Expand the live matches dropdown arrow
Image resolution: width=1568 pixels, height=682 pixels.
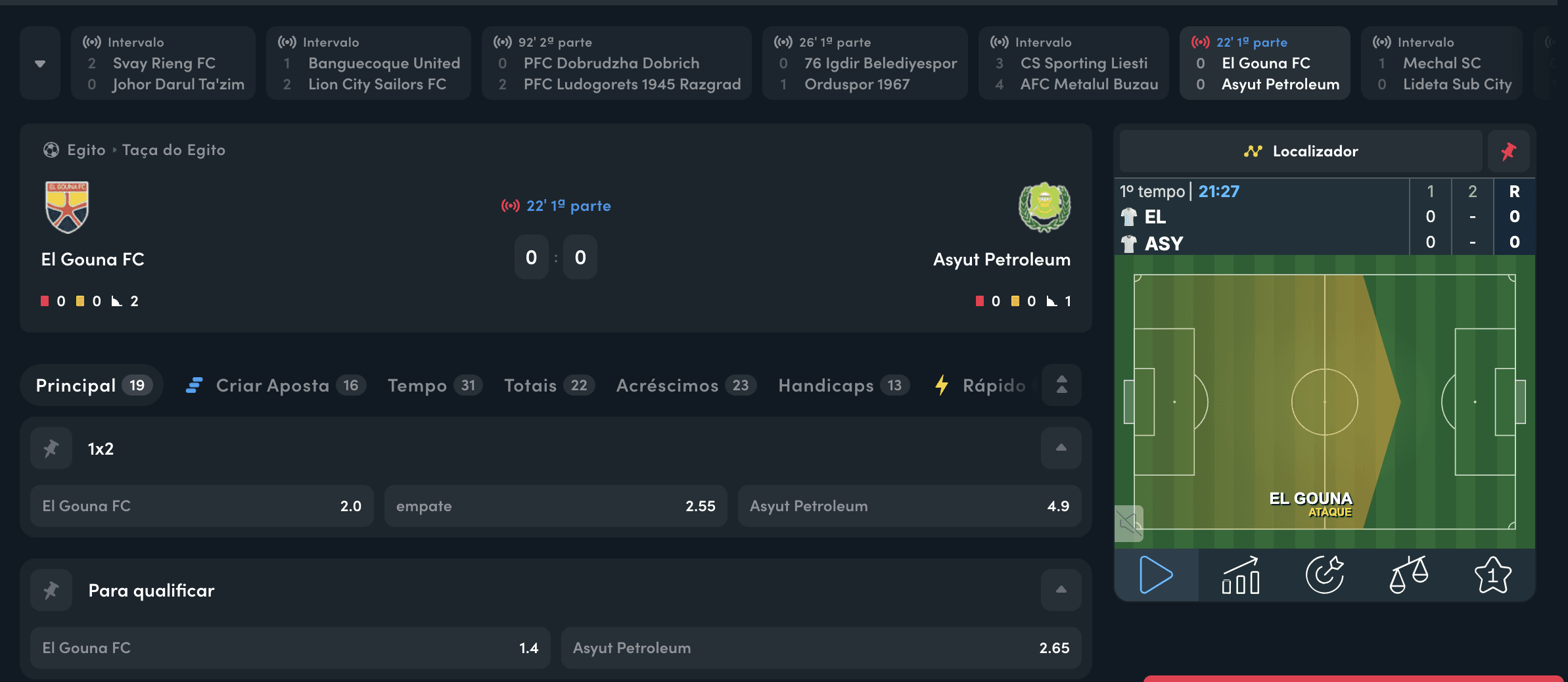[x=40, y=63]
